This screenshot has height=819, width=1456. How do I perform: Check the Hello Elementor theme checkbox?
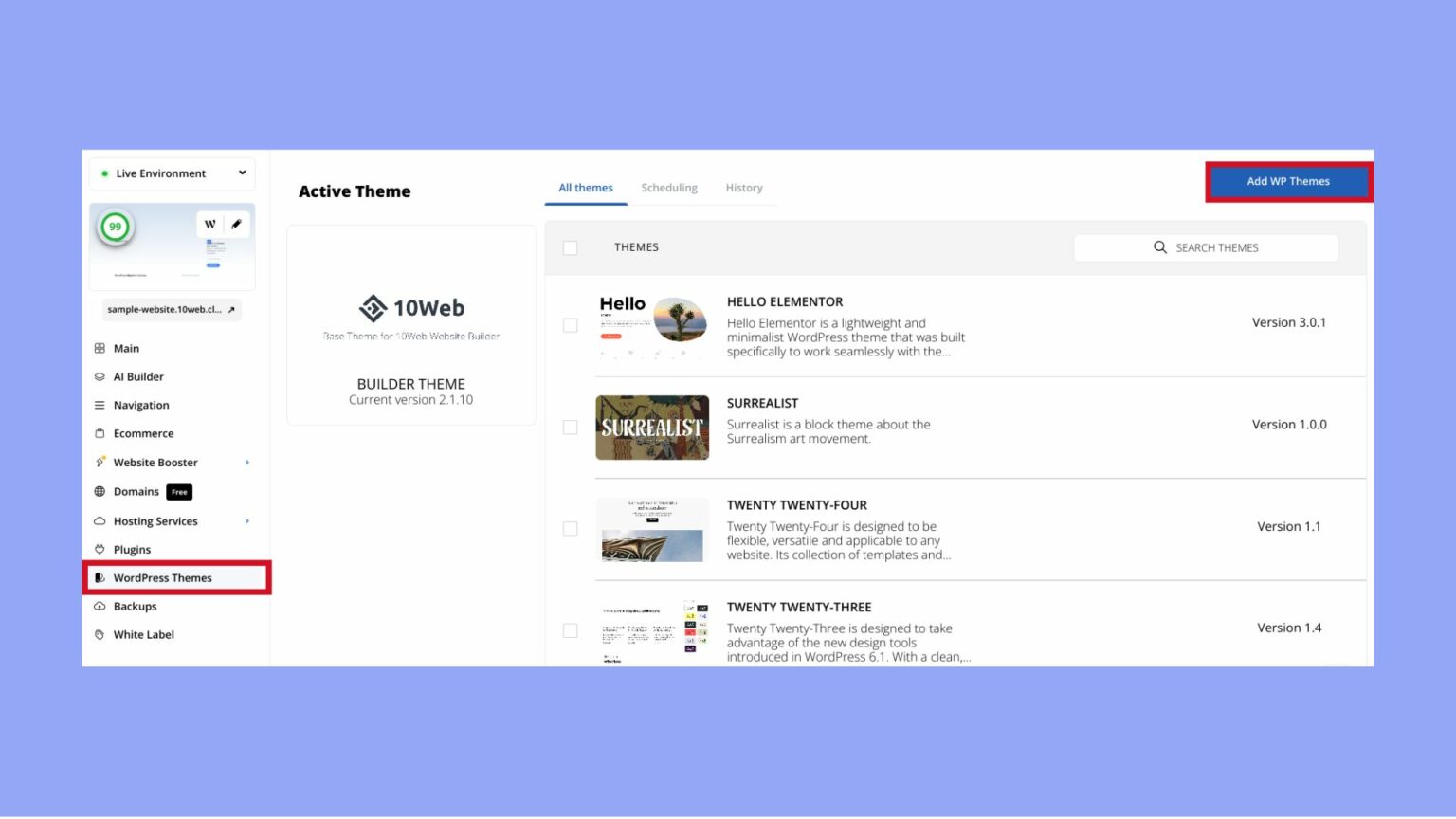click(570, 325)
